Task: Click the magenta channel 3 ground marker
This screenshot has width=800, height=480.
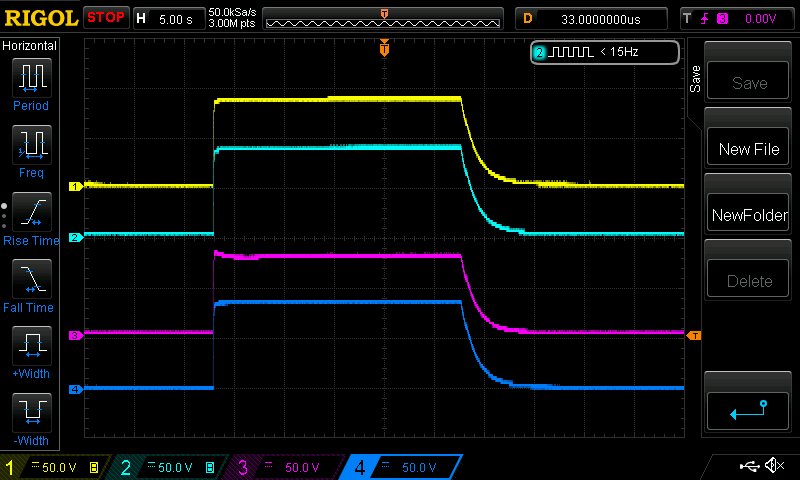Action: [76, 335]
